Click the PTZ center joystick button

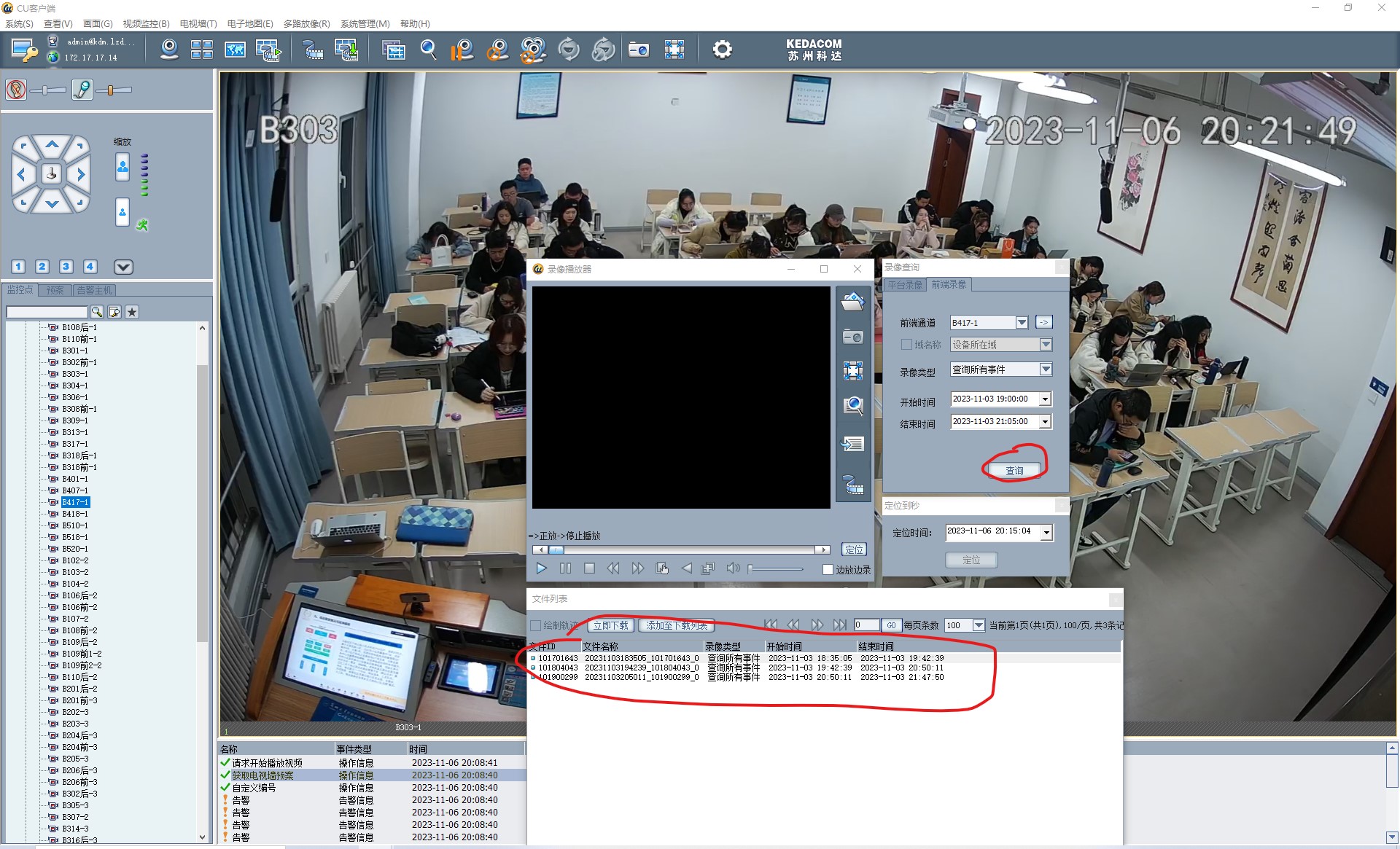click(x=51, y=174)
